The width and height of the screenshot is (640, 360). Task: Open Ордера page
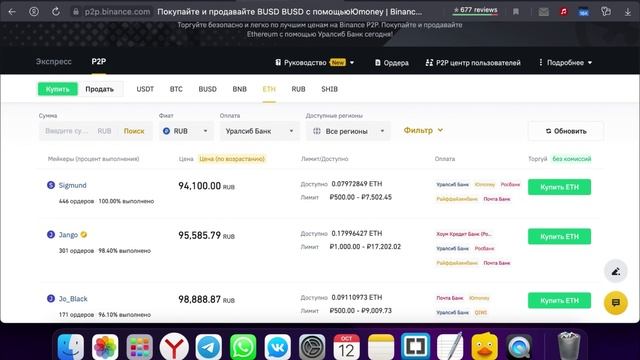click(391, 62)
